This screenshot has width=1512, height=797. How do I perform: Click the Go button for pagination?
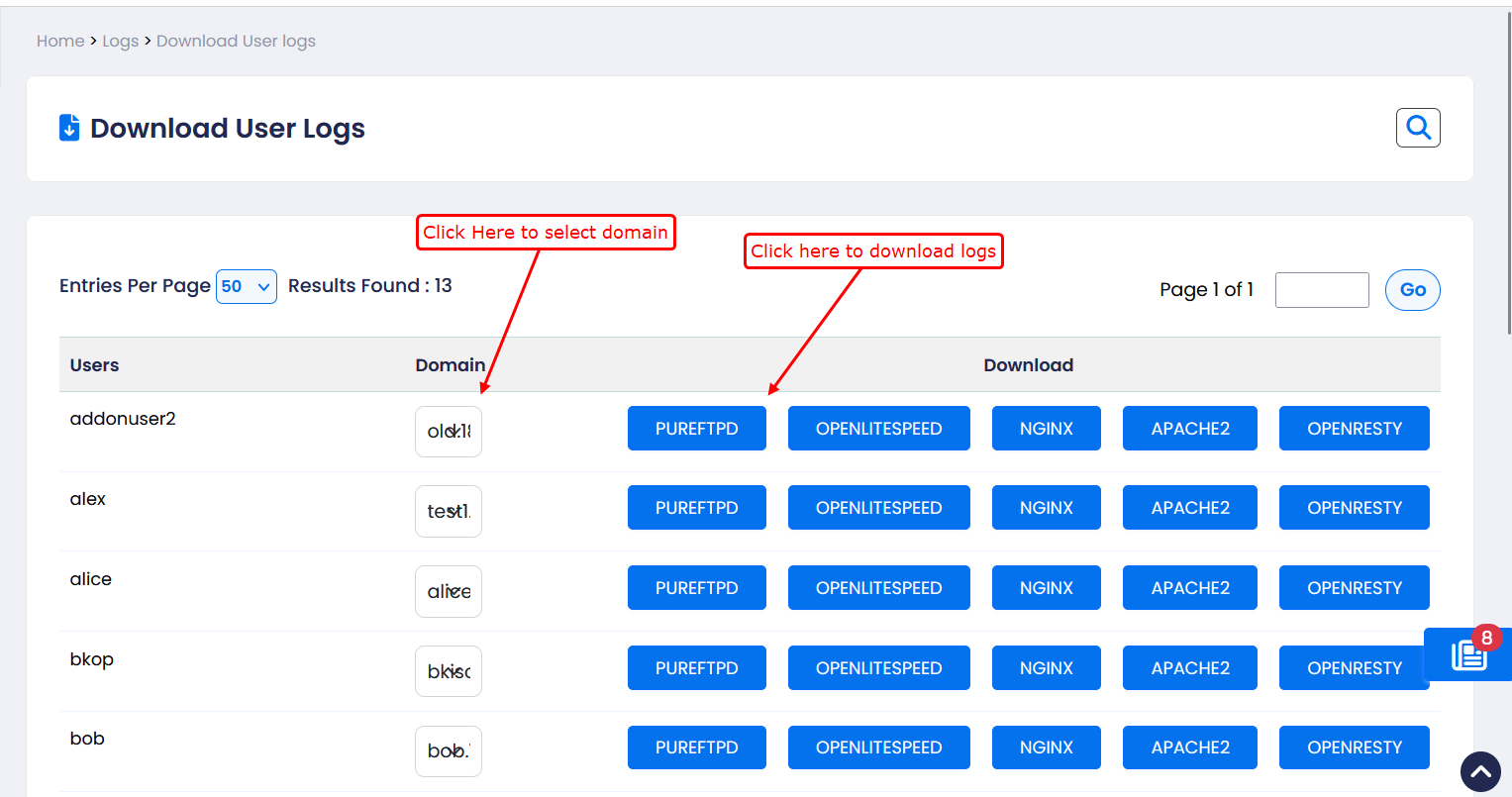tap(1412, 290)
